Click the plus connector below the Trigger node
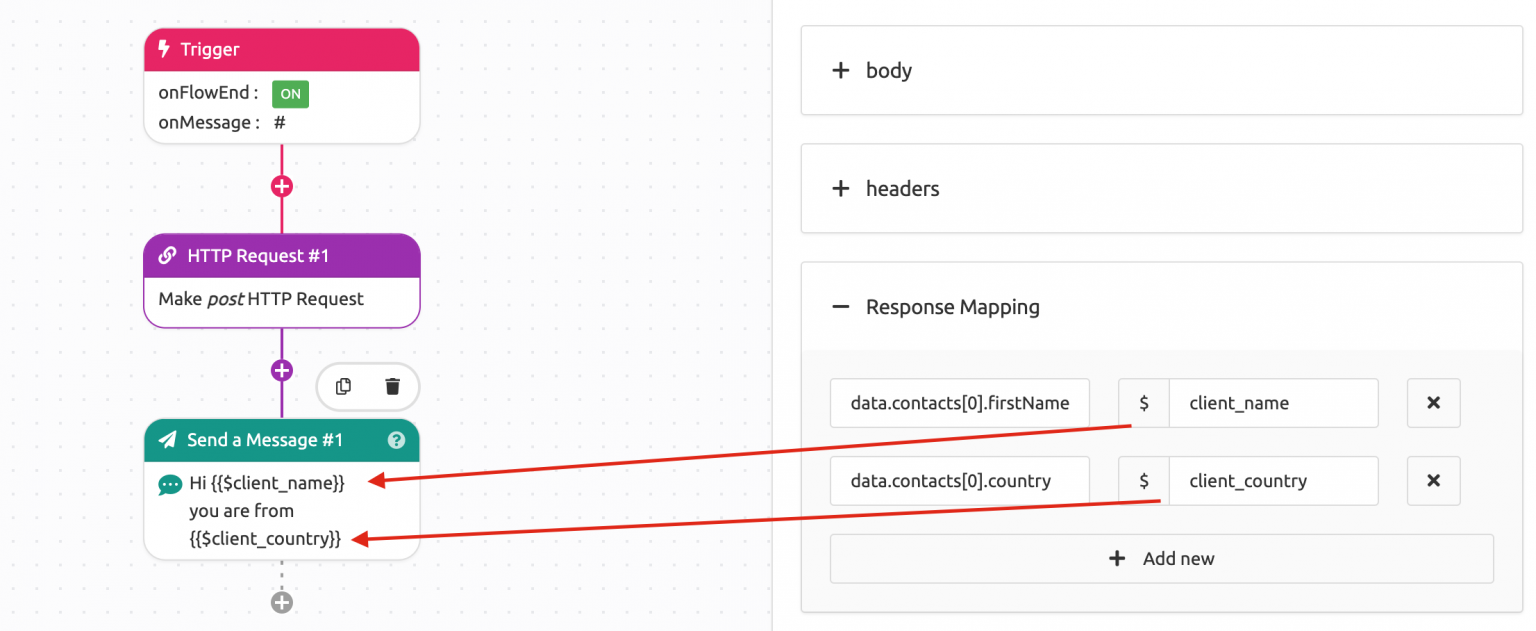This screenshot has width=1536, height=631. click(282, 186)
